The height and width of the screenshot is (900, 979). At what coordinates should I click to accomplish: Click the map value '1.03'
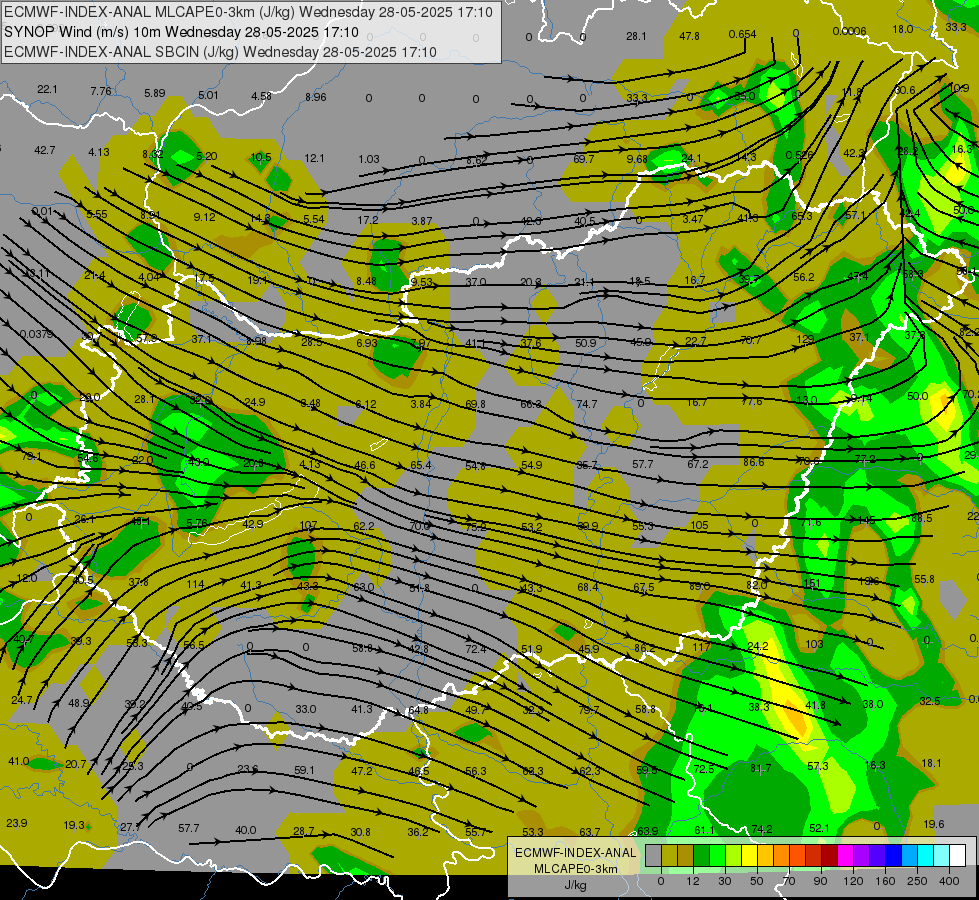coord(369,159)
